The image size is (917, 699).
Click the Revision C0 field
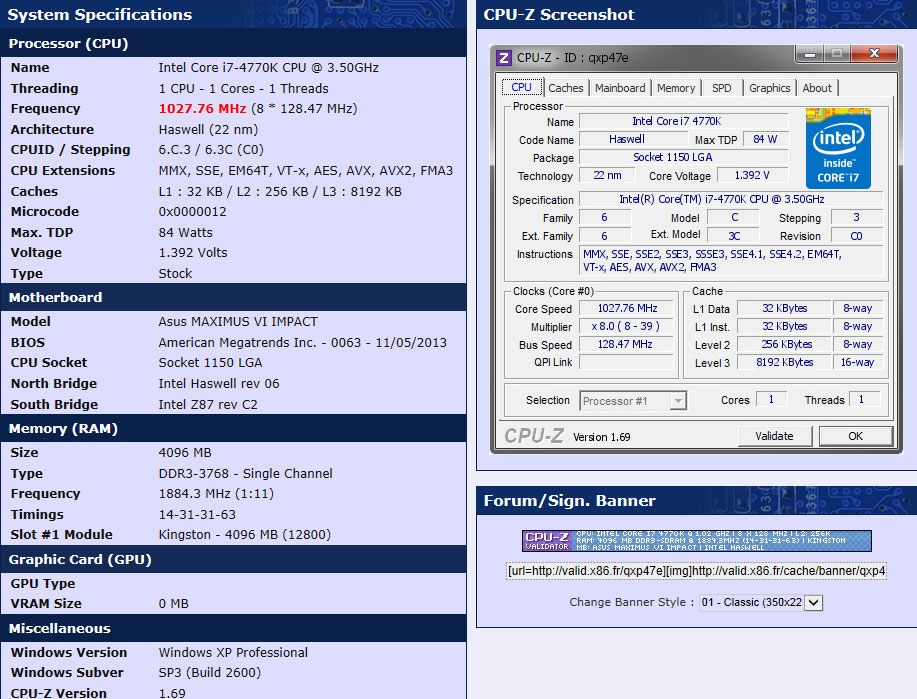tap(856, 236)
